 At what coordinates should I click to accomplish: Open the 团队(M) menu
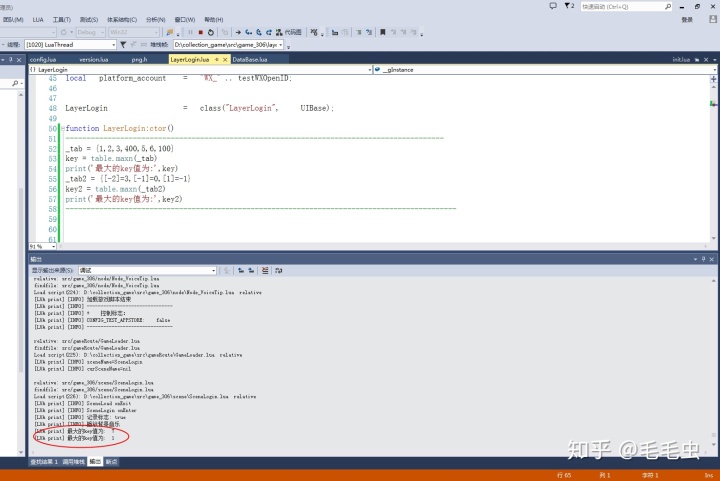[13, 20]
